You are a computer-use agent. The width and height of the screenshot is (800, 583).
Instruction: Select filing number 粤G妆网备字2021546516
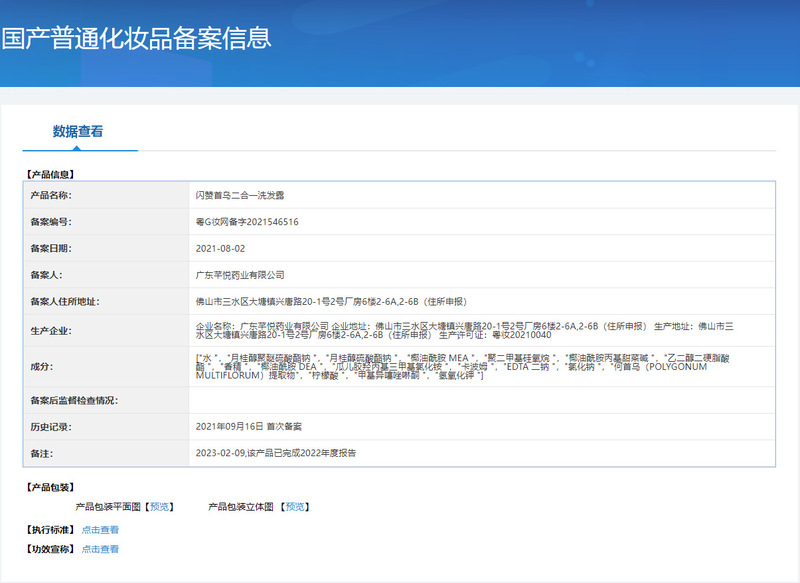247,222
